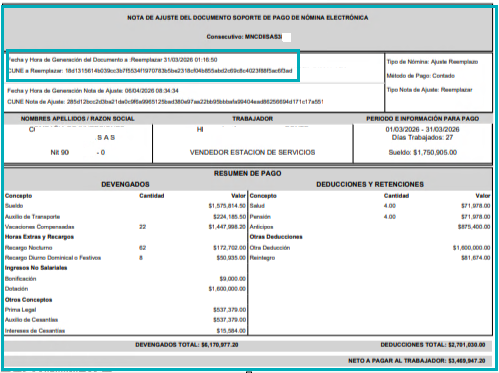This screenshot has width=499, height=373.
Task: Click Tipo Nota de Ajuste Reemplazar
Action: point(429,90)
